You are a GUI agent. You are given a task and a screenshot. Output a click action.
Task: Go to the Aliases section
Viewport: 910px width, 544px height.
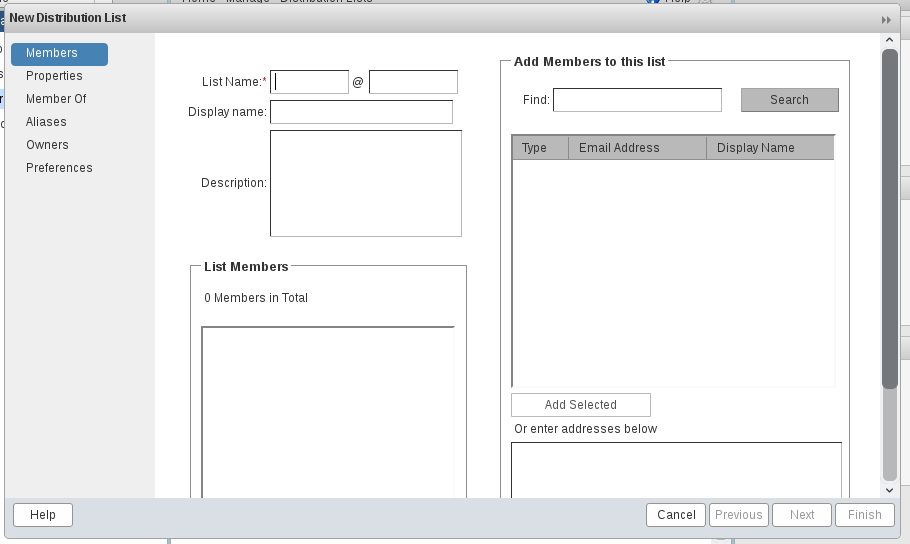click(46, 122)
